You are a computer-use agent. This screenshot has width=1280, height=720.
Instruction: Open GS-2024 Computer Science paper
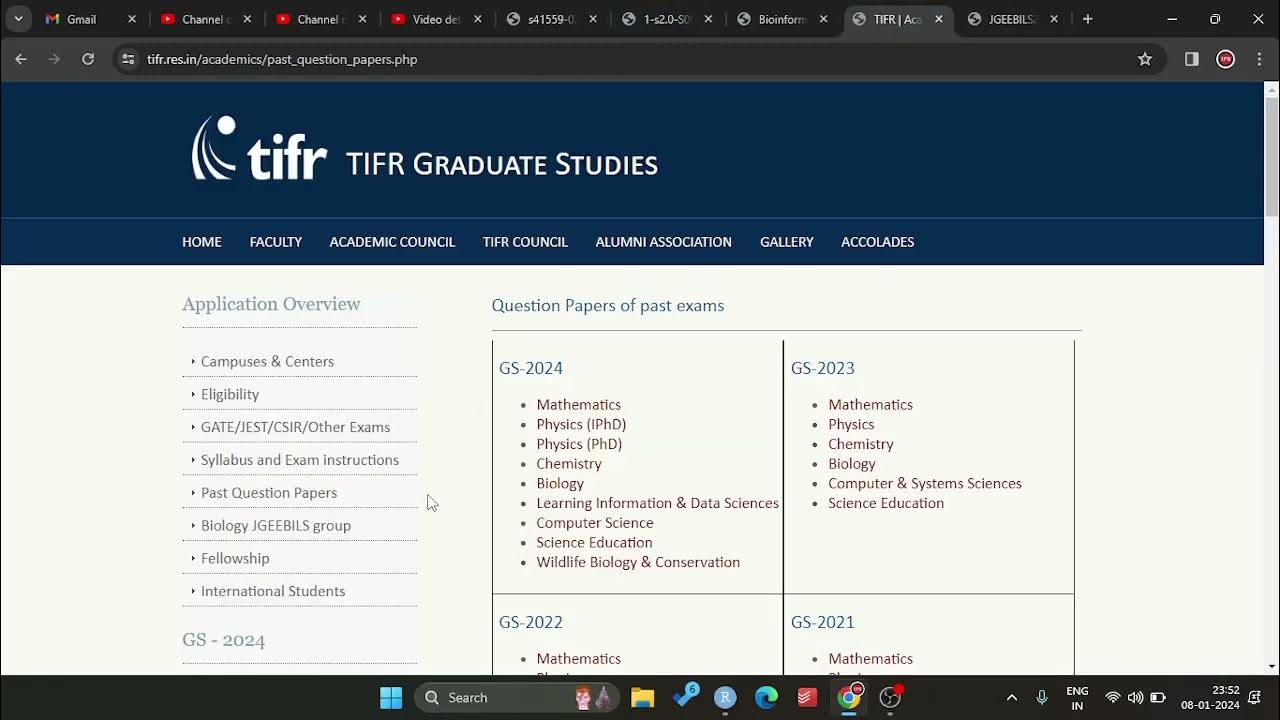(x=595, y=523)
